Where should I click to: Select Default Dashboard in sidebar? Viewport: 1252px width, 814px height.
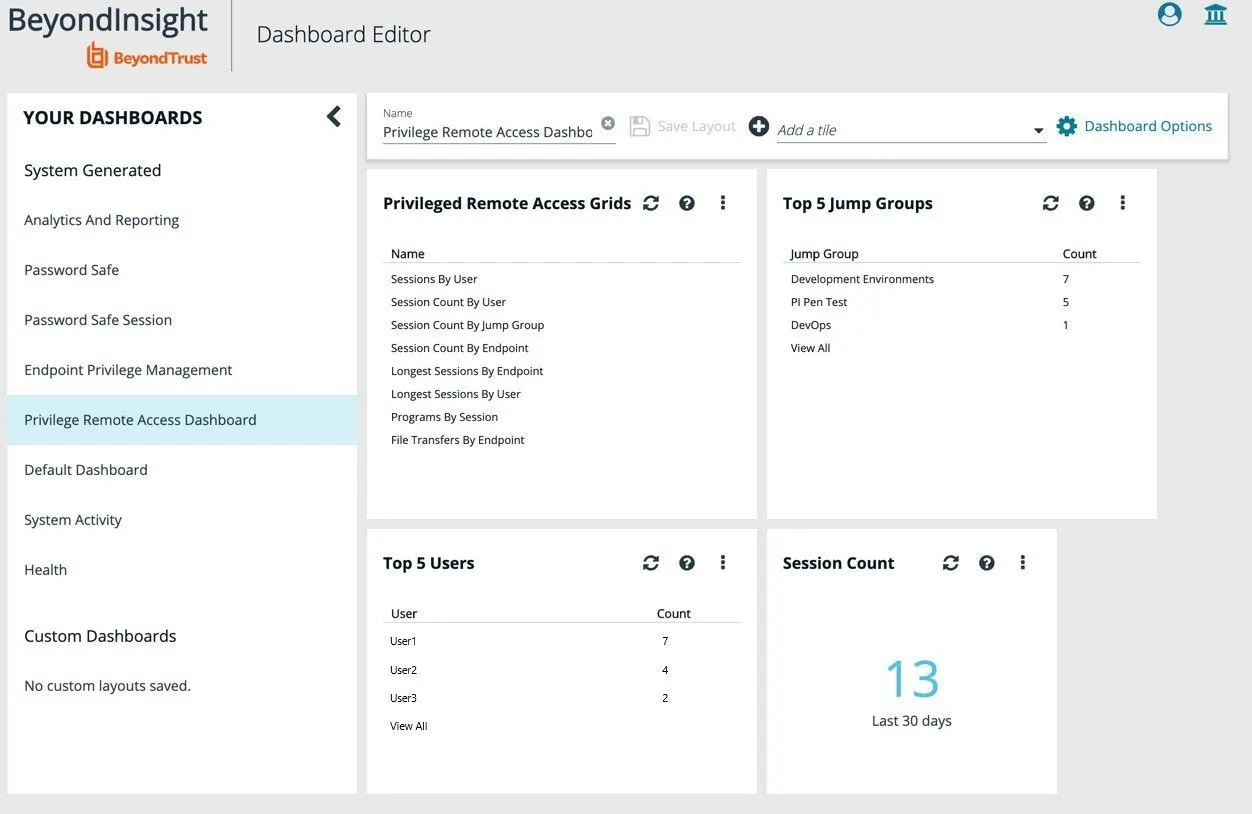[x=182, y=470]
